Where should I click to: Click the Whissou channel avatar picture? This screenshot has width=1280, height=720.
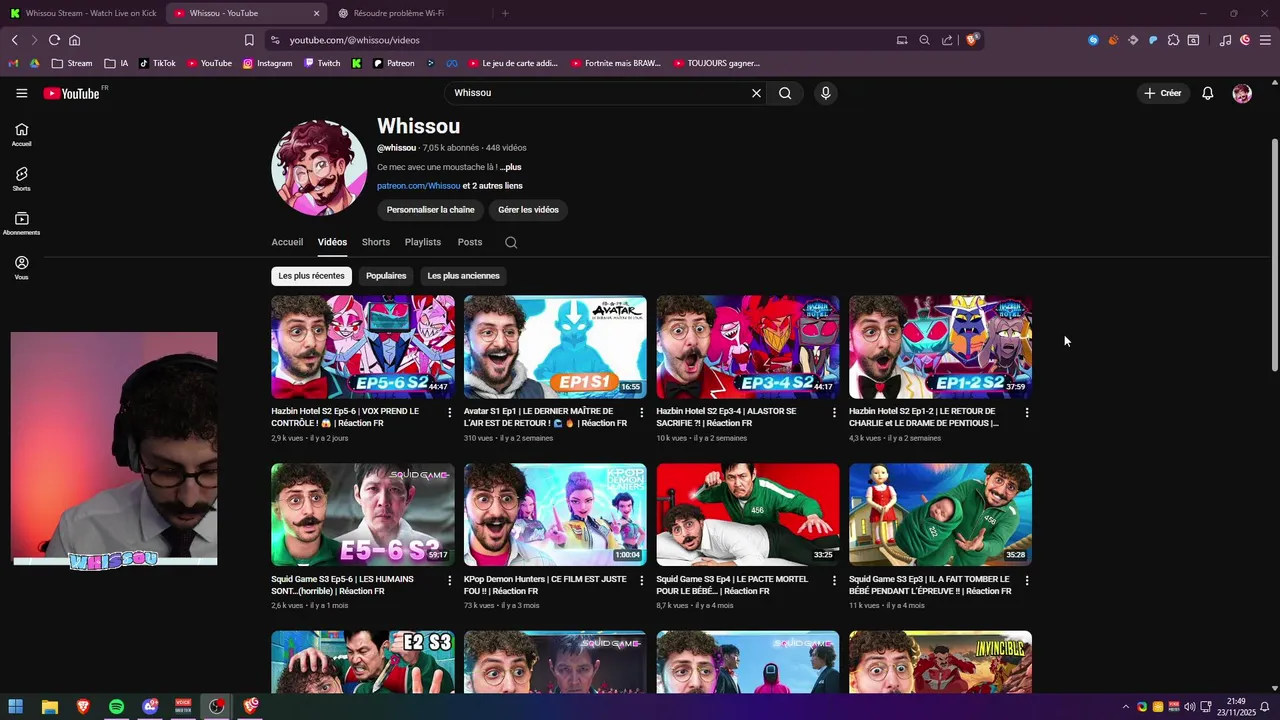coord(319,168)
